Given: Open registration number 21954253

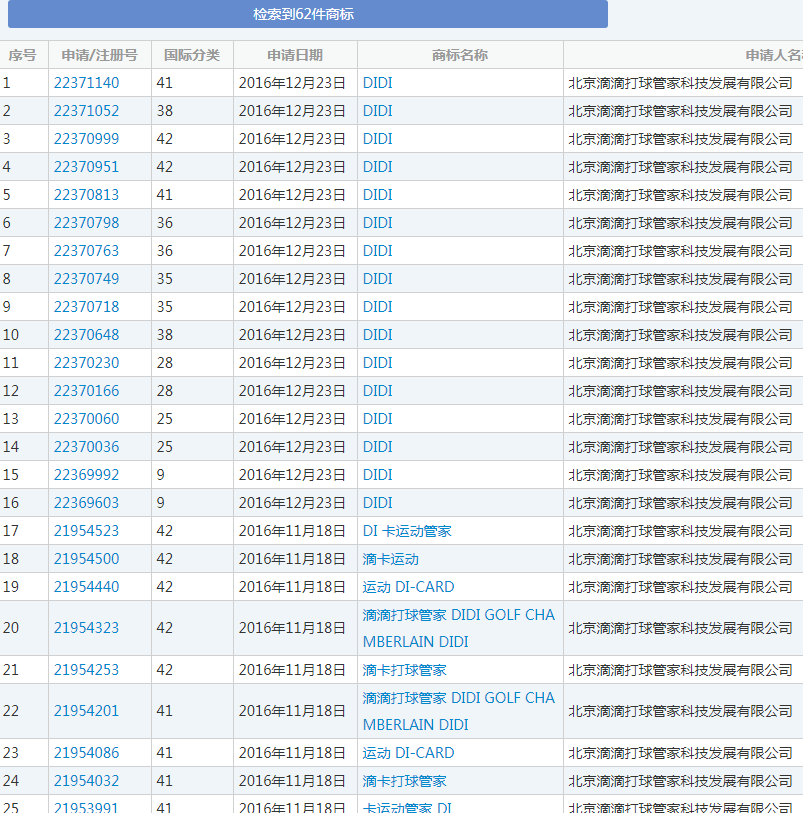Looking at the screenshot, I should pos(87,670).
